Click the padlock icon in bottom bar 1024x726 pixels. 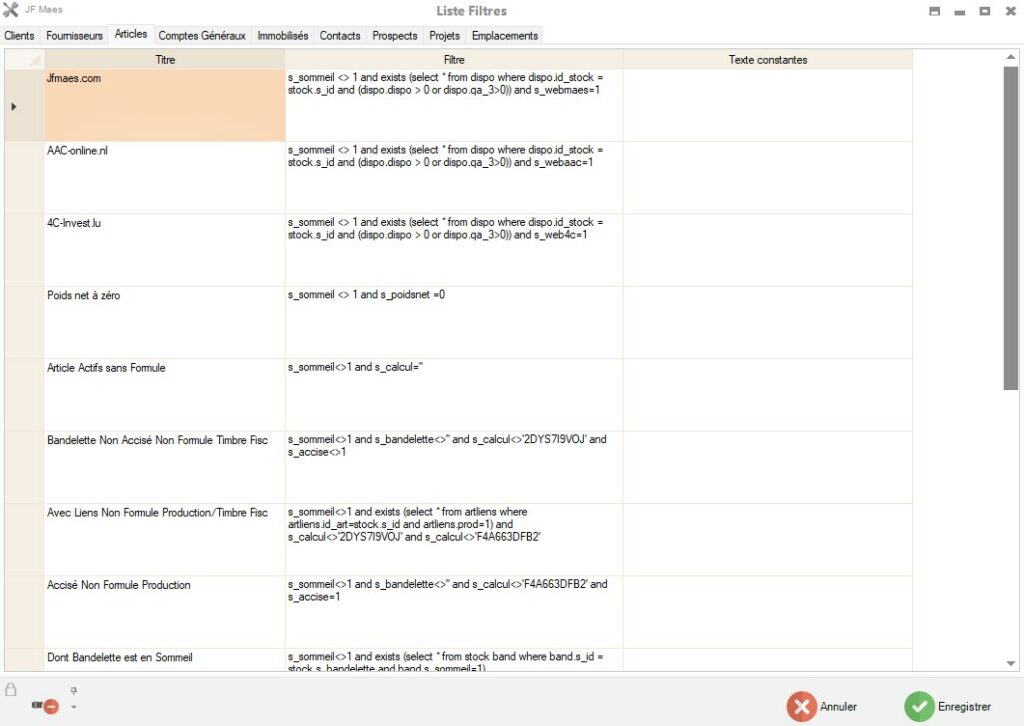11,689
